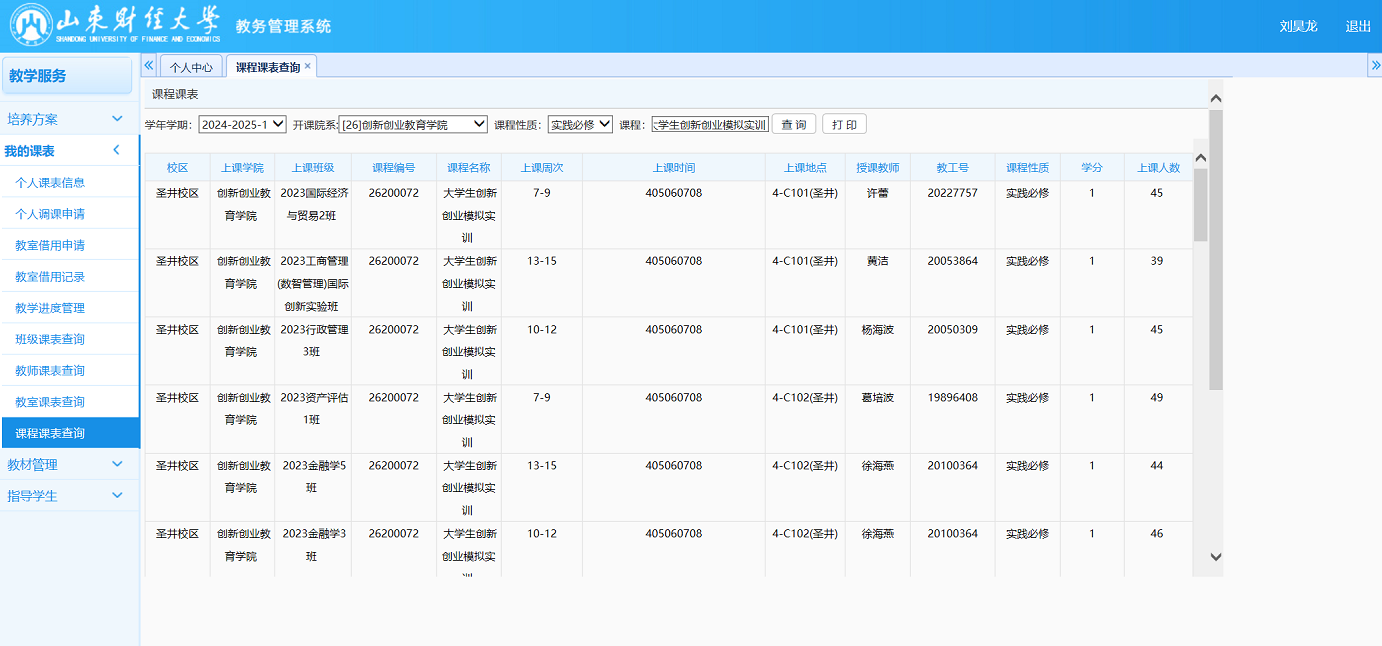Viewport: 1382px width, 646px height.
Task: Click the 查询 button
Action: (x=794, y=125)
